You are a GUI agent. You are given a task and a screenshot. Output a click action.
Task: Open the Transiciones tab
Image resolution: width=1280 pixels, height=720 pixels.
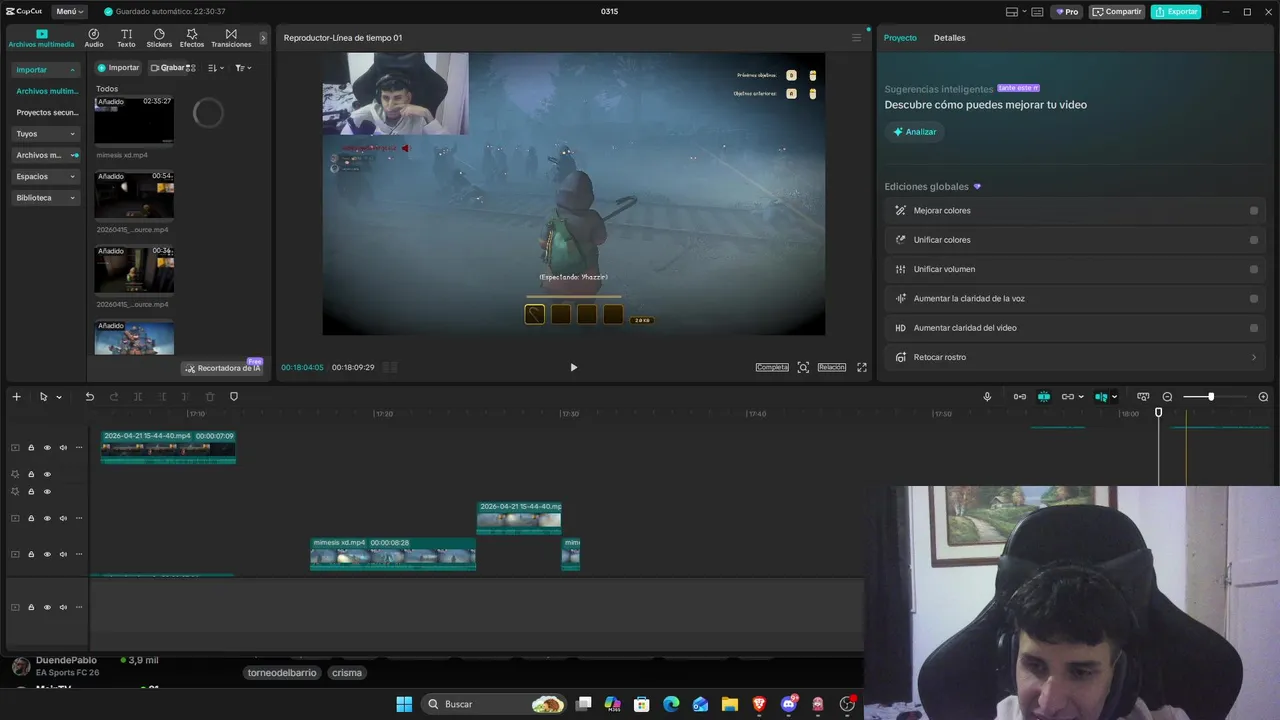point(231,38)
